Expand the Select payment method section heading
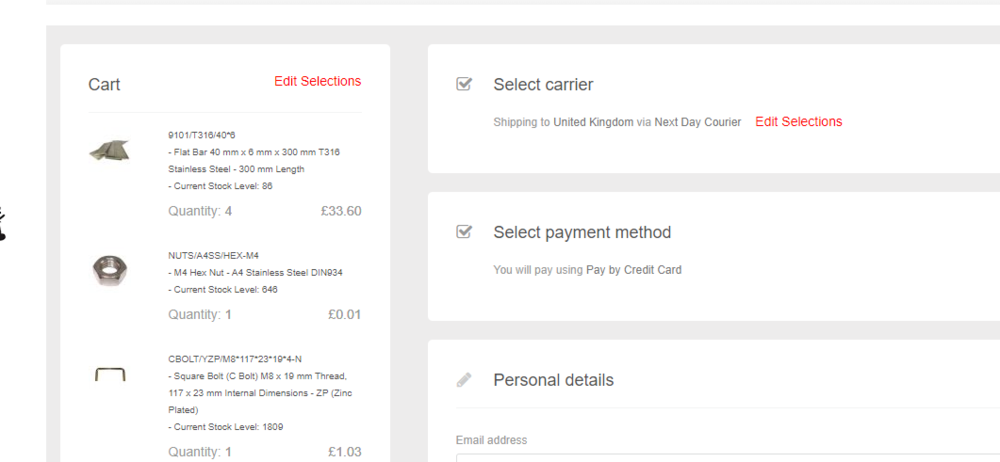The width and height of the screenshot is (1000, 462). point(582,232)
